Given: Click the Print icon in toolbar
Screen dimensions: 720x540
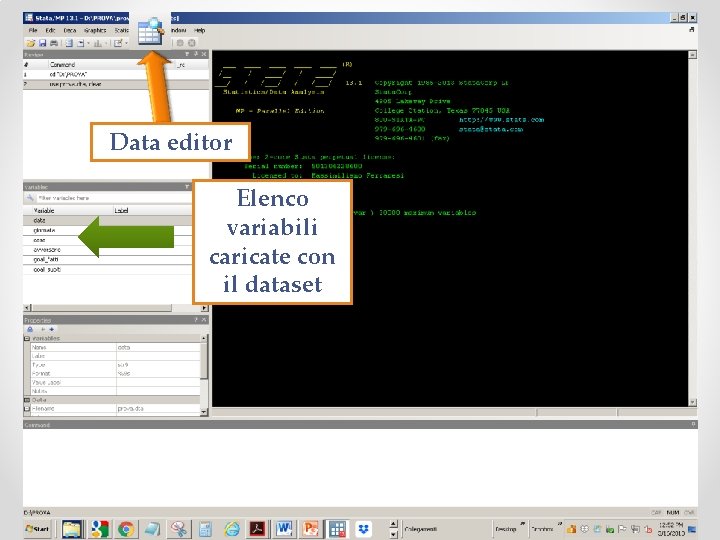Looking at the screenshot, I should coord(54,43).
